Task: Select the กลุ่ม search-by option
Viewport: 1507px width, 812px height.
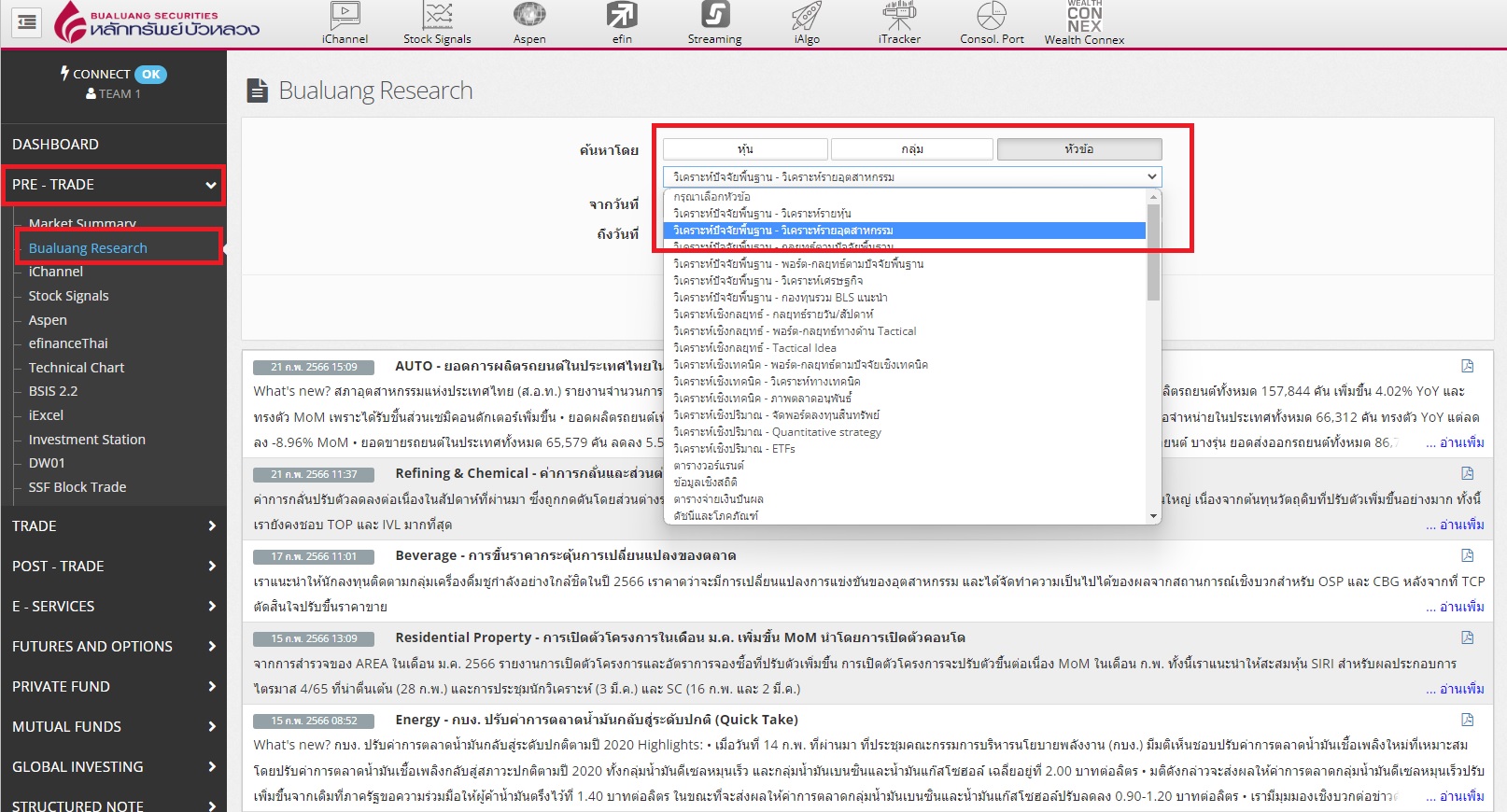Action: coord(912,149)
